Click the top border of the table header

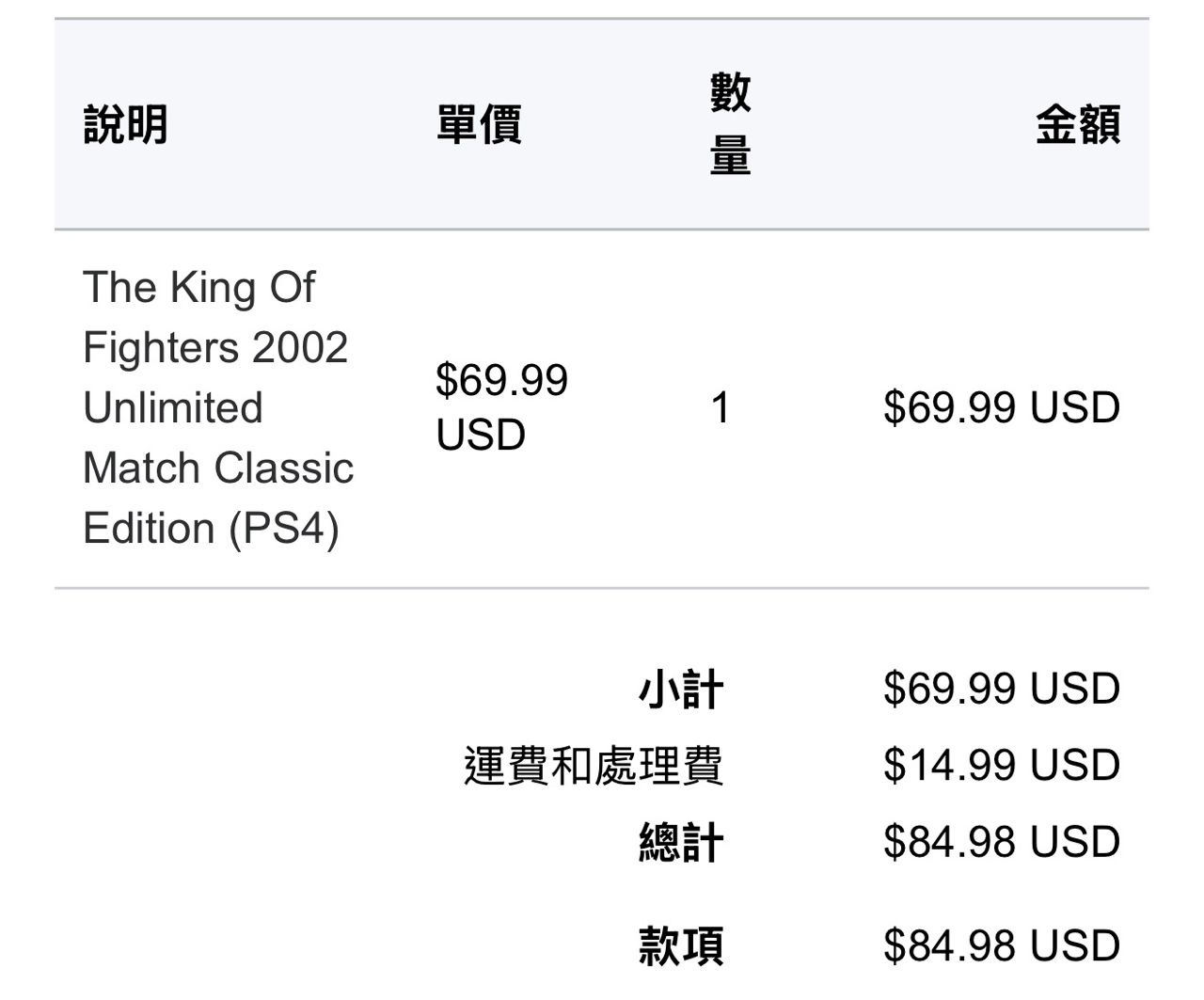coord(602,19)
